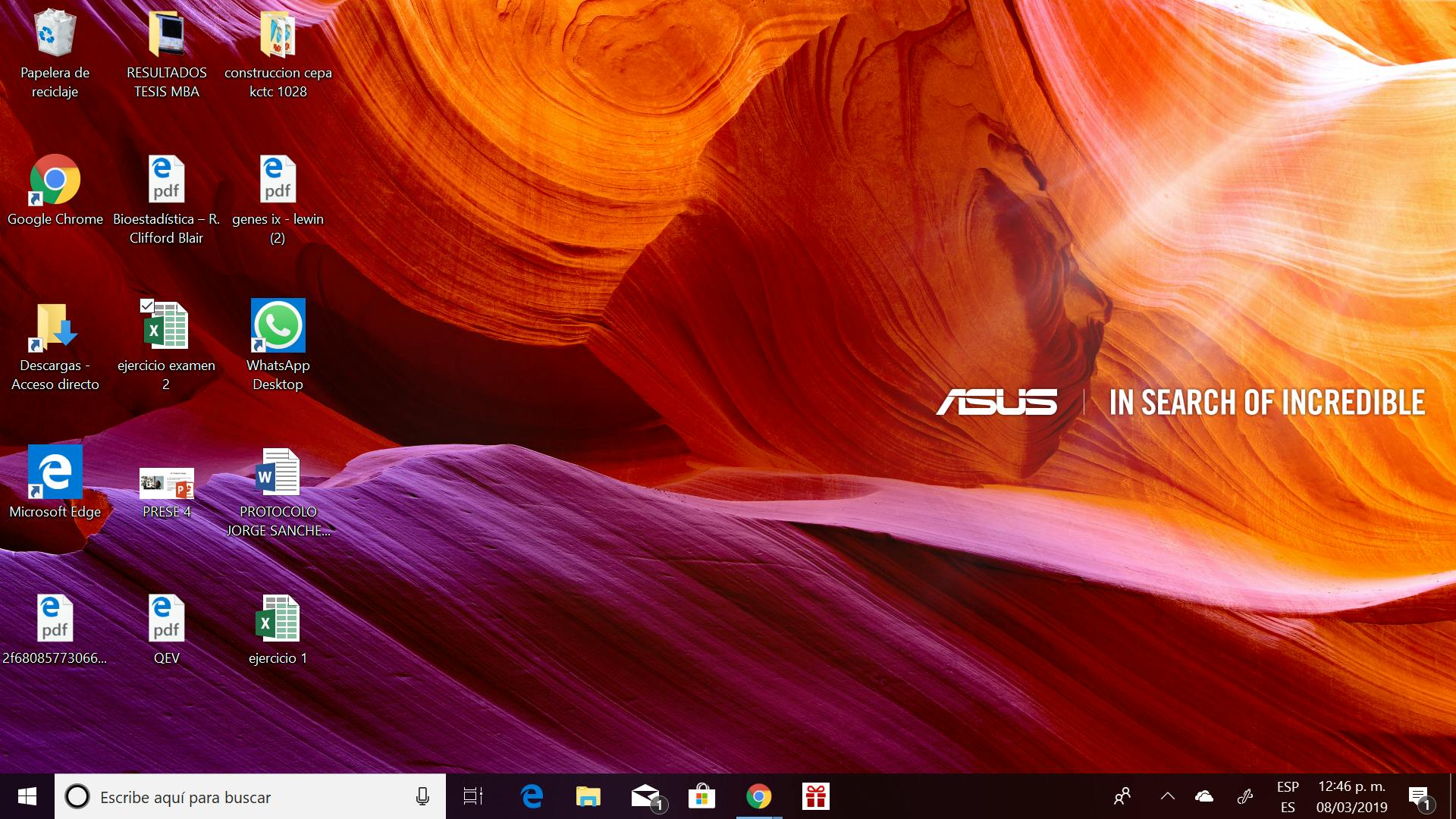
Task: Open Microsoft Store from the taskbar
Action: pos(701,796)
